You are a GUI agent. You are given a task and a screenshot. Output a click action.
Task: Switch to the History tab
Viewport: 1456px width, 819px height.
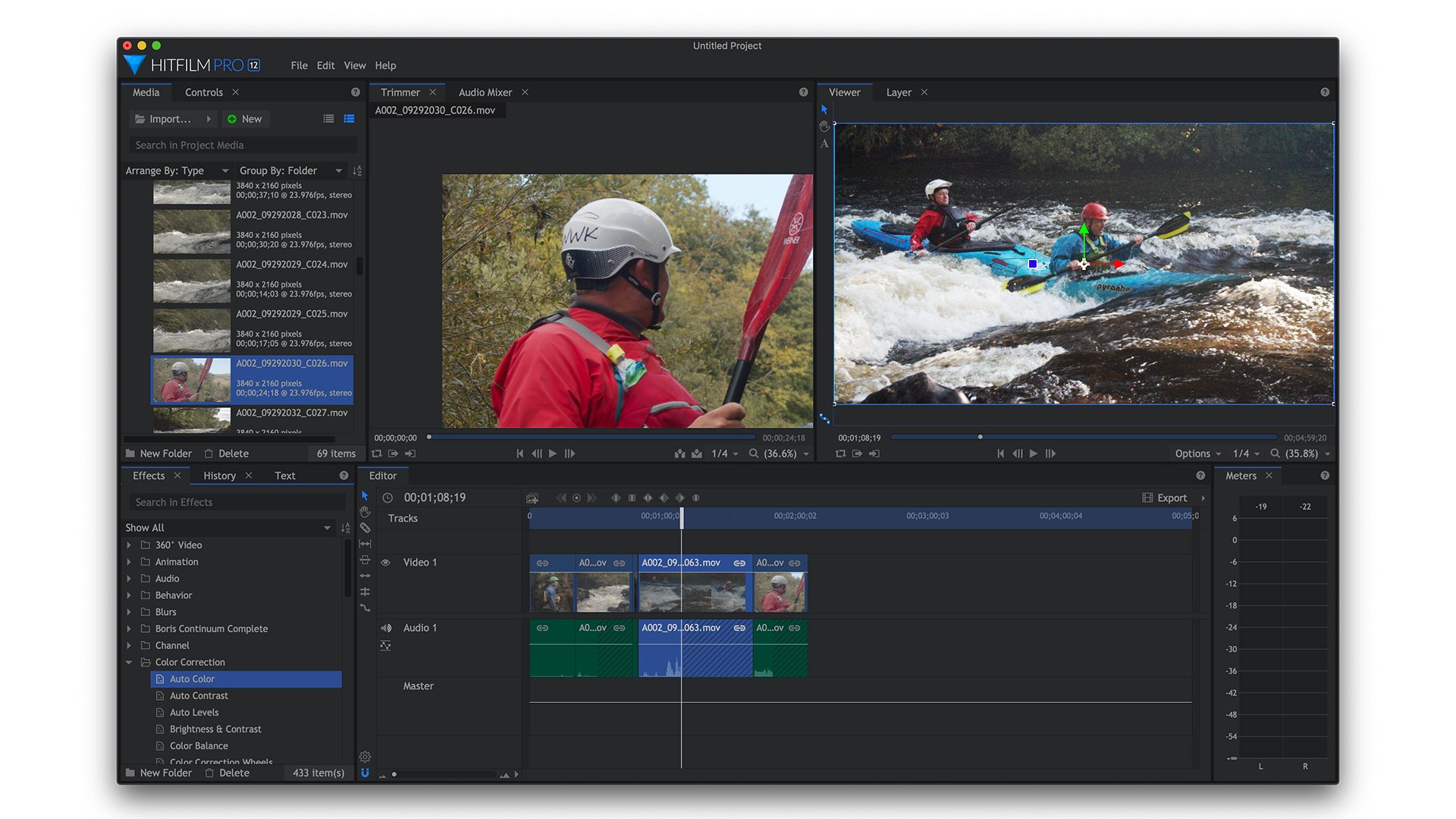219,475
